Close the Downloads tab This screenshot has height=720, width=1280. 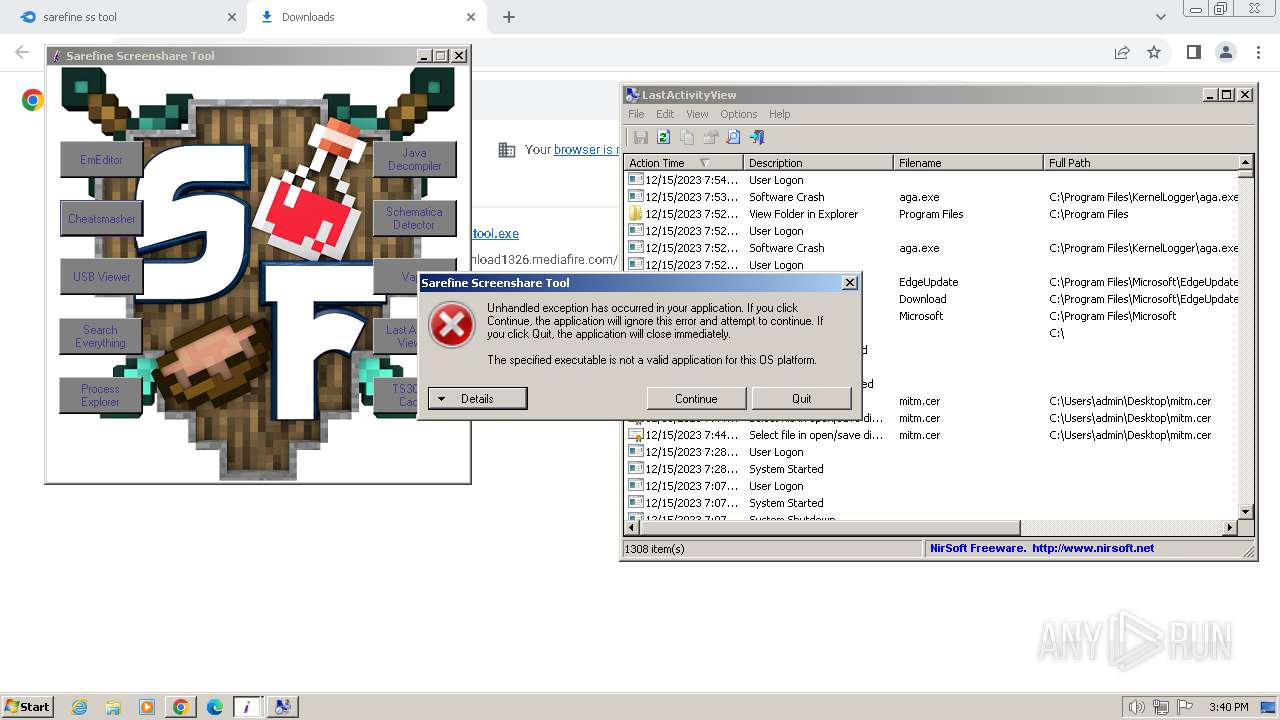pyautogui.click(x=471, y=17)
